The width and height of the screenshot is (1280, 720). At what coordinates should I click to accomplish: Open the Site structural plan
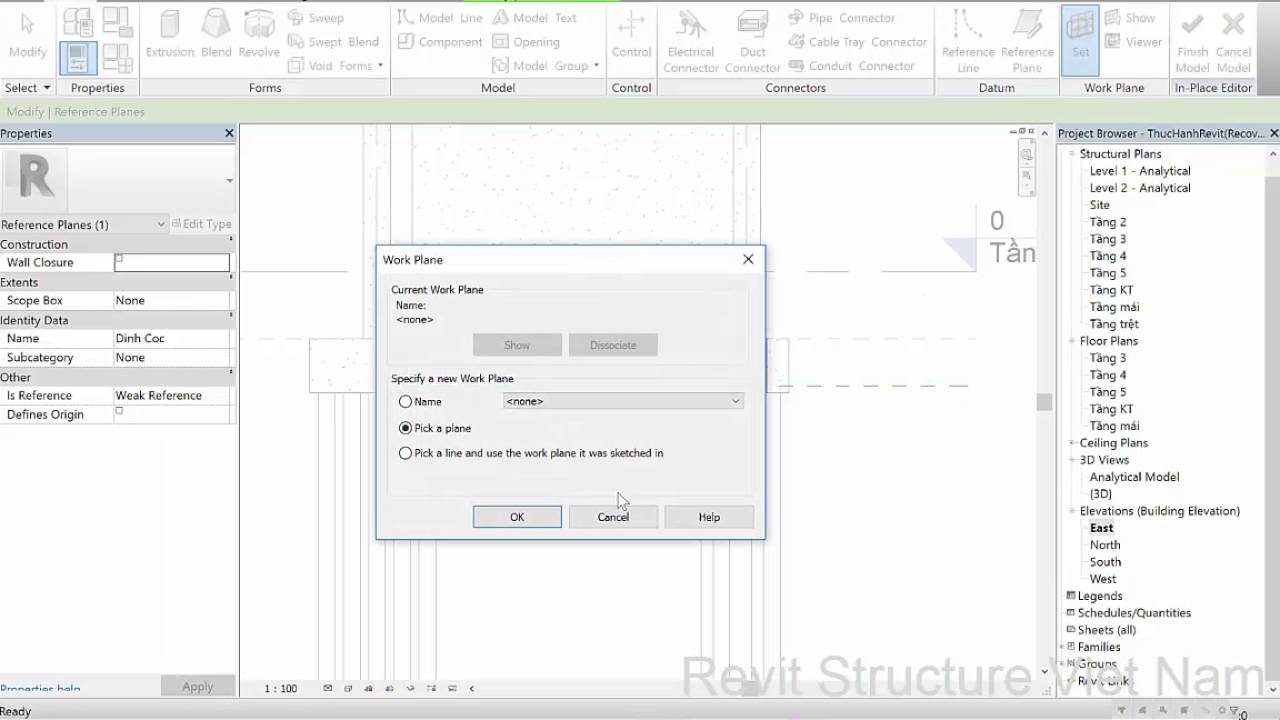pyautogui.click(x=1099, y=205)
